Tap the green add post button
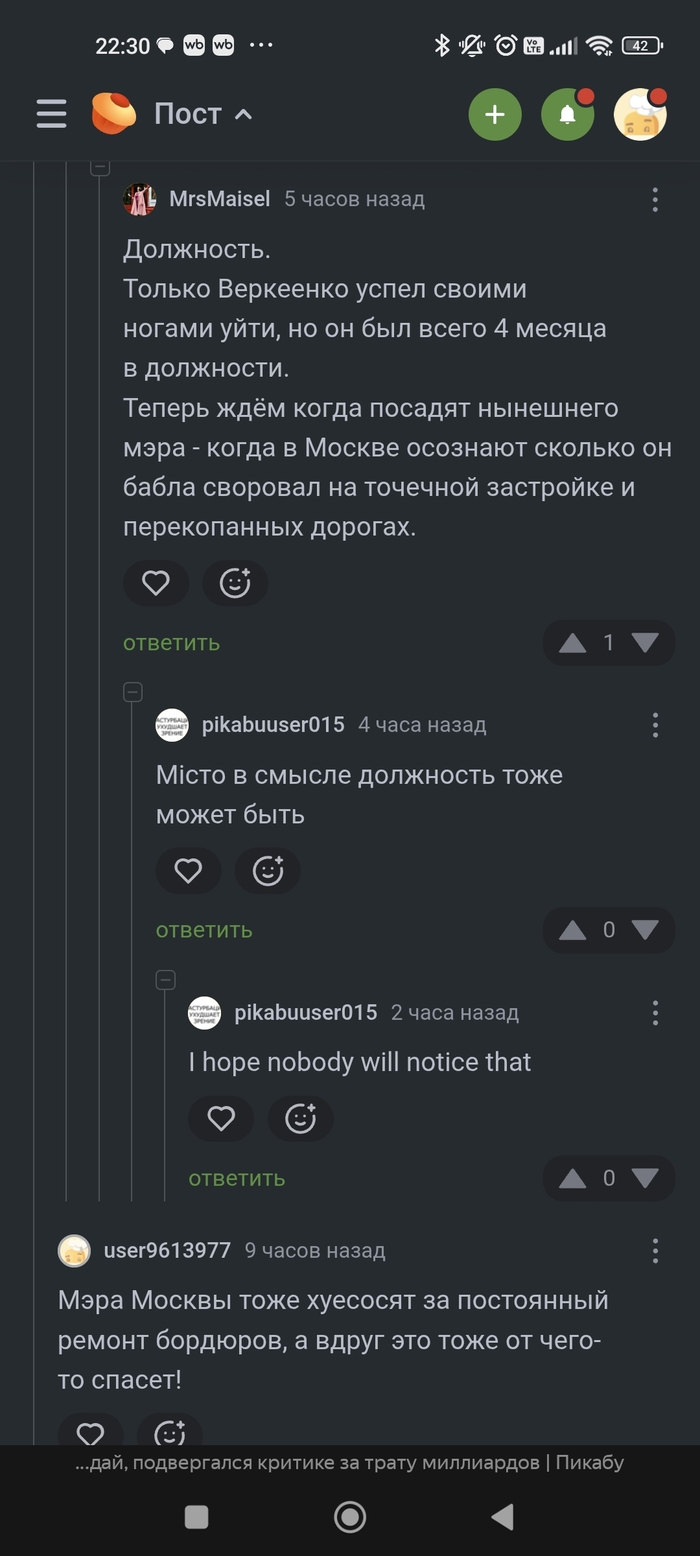This screenshot has width=700, height=1556. coord(495,114)
